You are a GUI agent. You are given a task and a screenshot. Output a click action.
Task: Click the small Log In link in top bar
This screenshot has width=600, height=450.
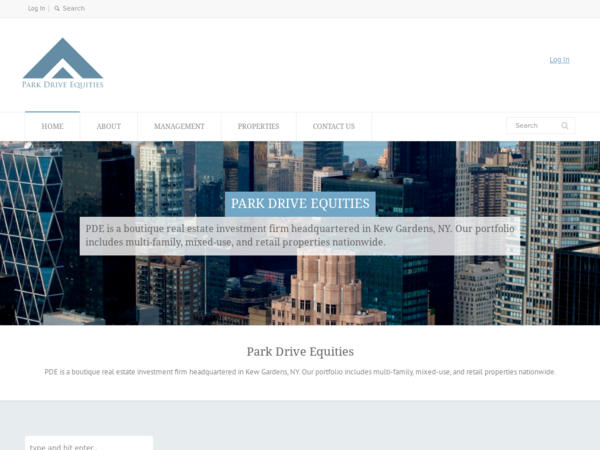pyautogui.click(x=36, y=8)
